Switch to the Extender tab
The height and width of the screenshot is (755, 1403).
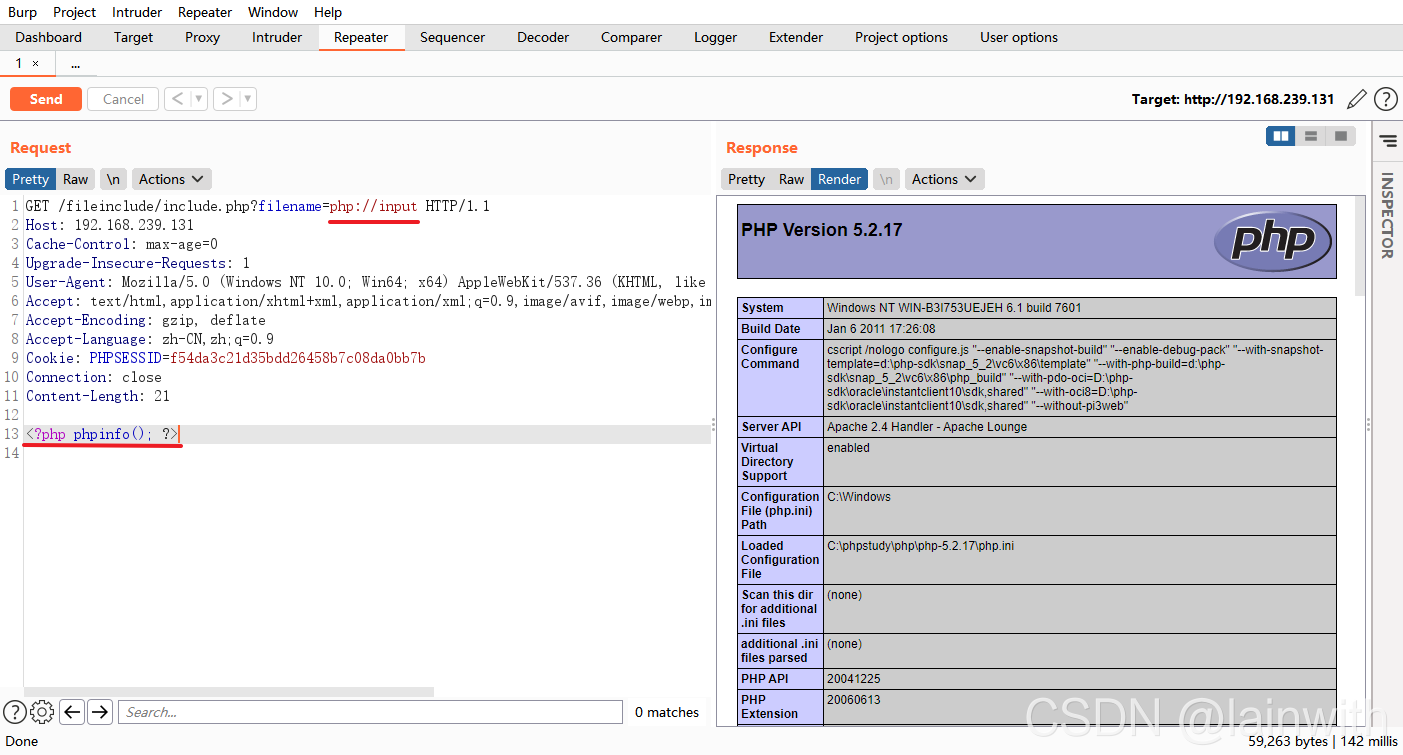pos(796,37)
